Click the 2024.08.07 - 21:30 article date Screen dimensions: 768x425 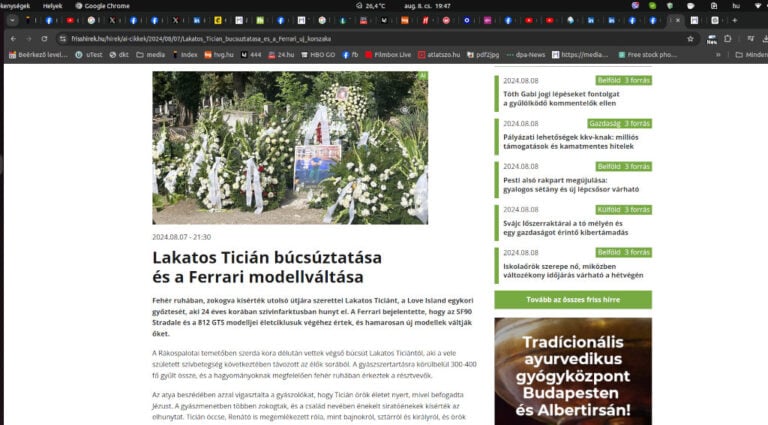(x=181, y=237)
